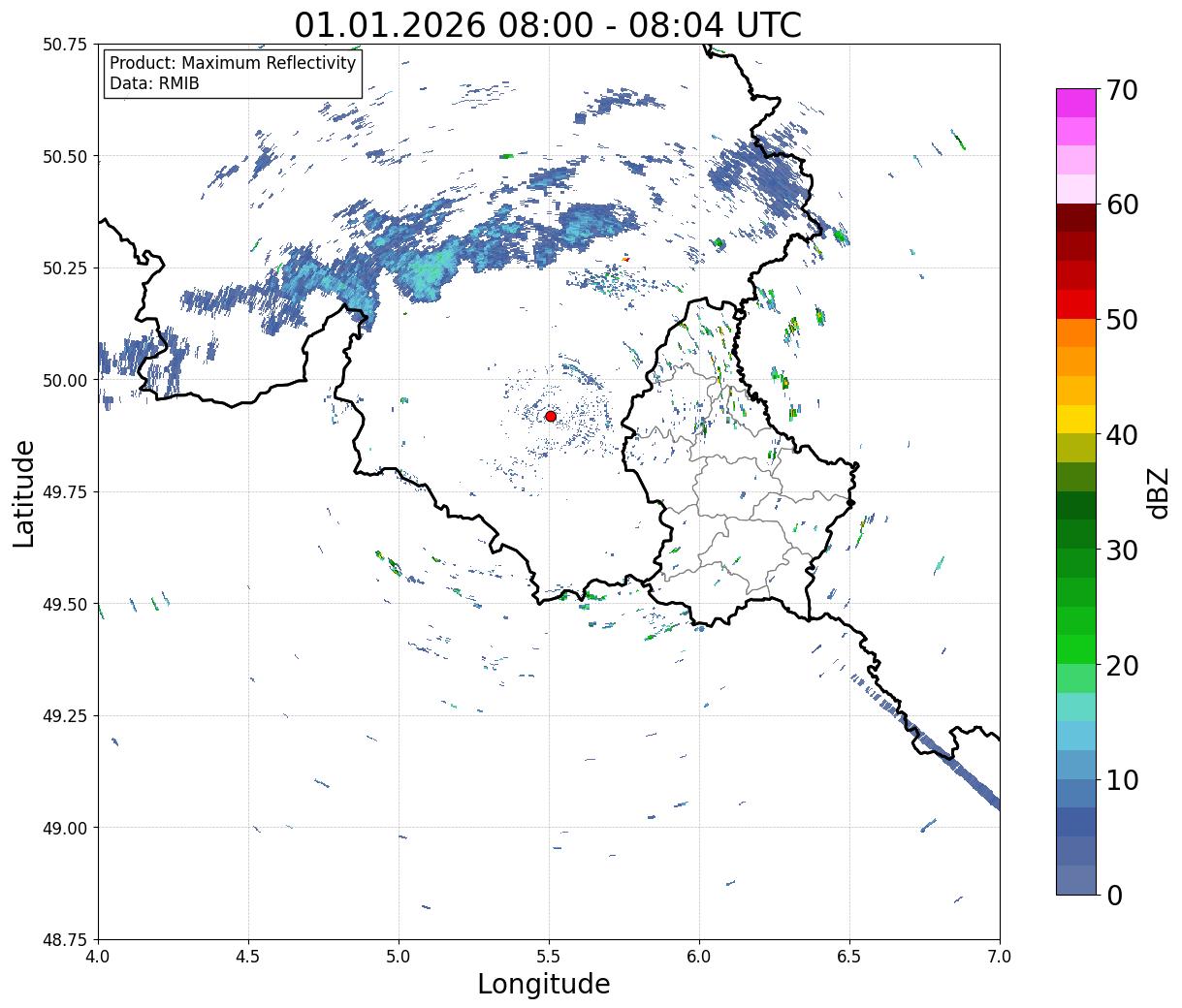This screenshot has width=1182, height=1008.
Task: Click the longitude tick label 4.5
Action: point(248,957)
